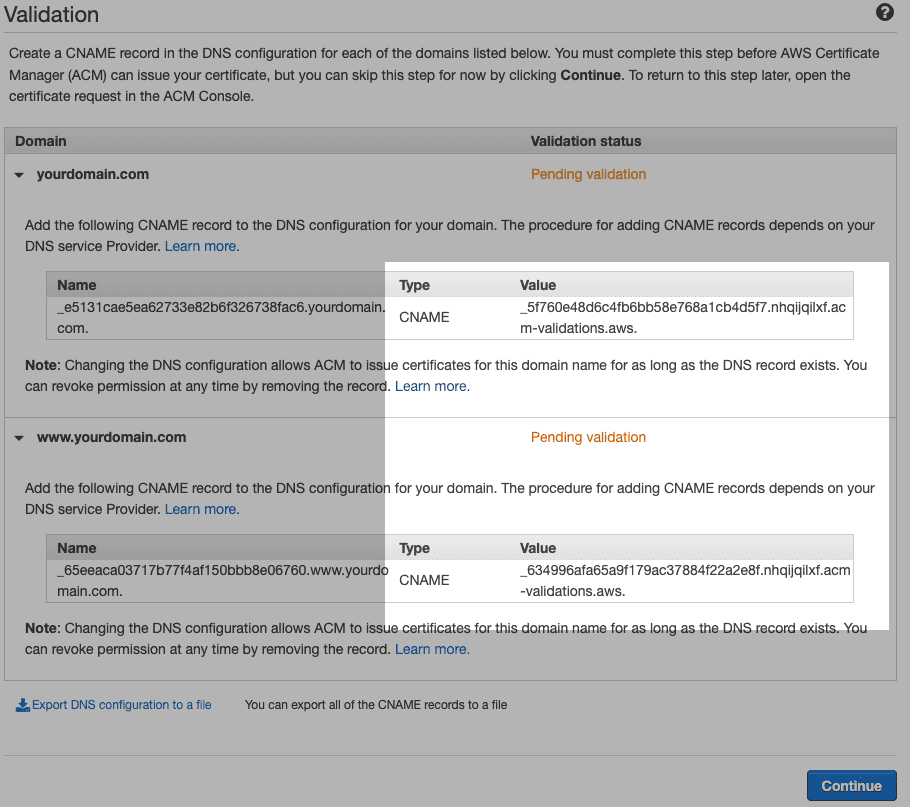Select the CNAME Value for yourdomain.com
Viewport: 910px width, 807px height.
point(670,317)
